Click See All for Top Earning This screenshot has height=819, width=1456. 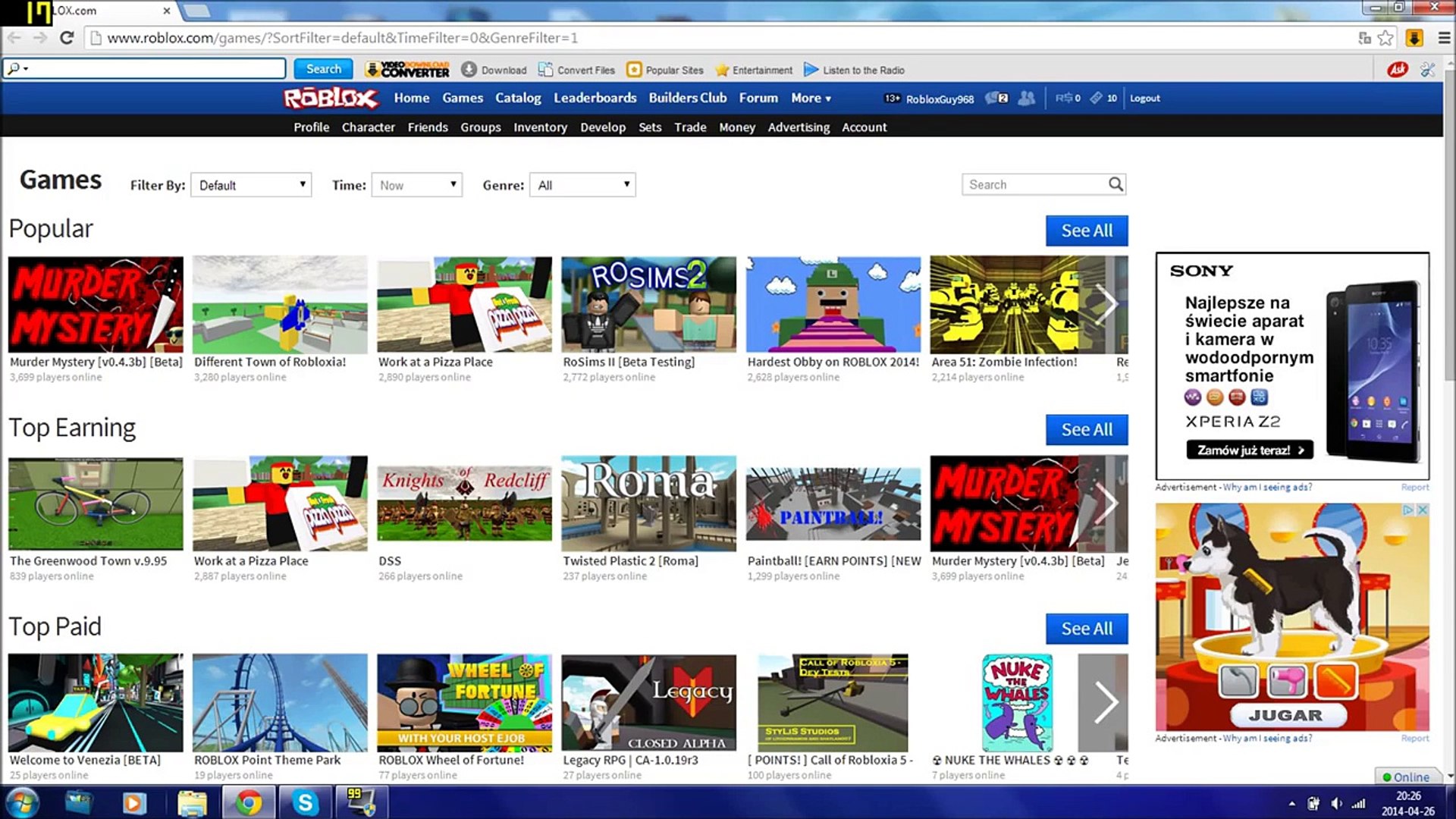tap(1086, 430)
